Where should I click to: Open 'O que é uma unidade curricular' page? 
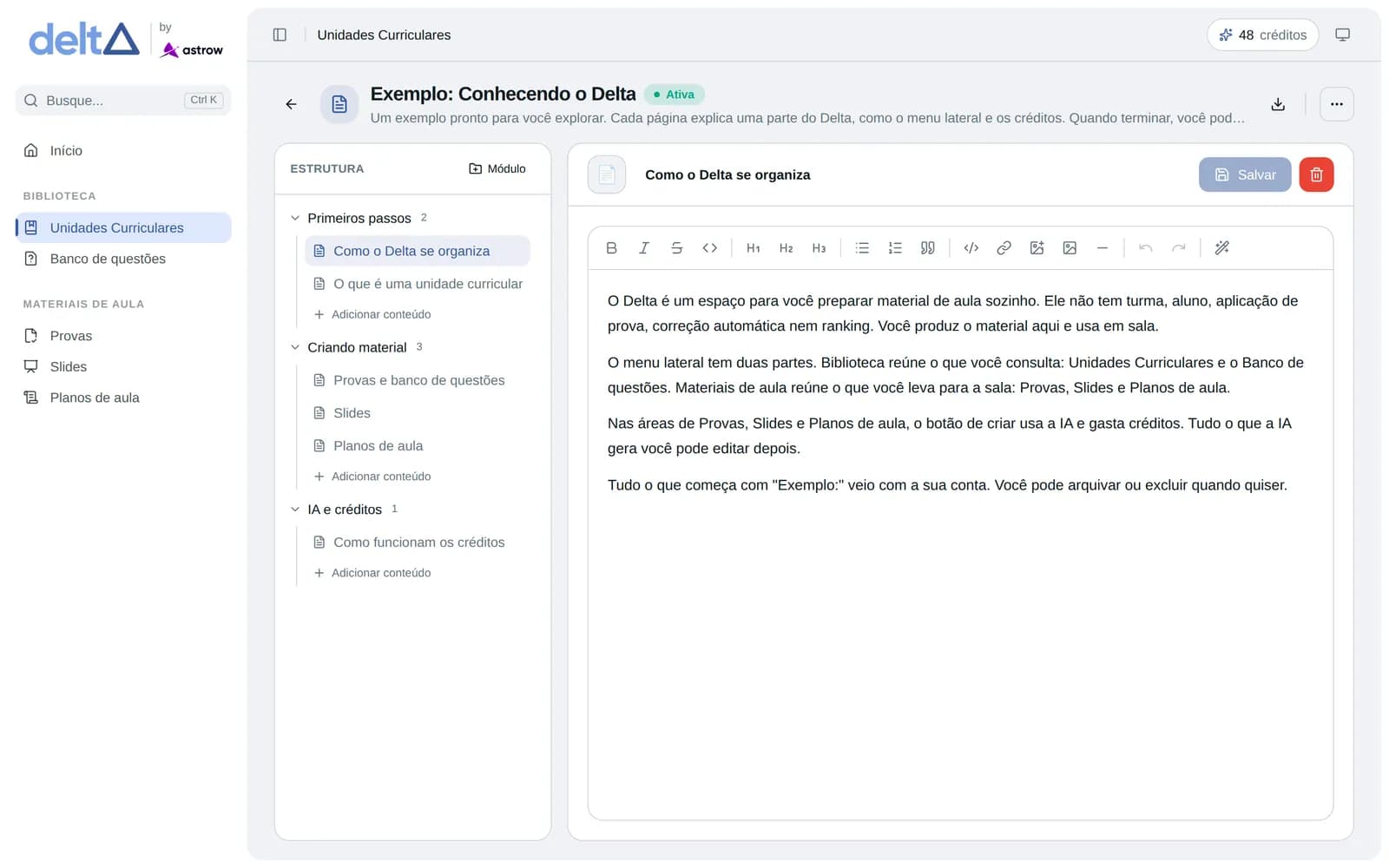click(x=418, y=284)
